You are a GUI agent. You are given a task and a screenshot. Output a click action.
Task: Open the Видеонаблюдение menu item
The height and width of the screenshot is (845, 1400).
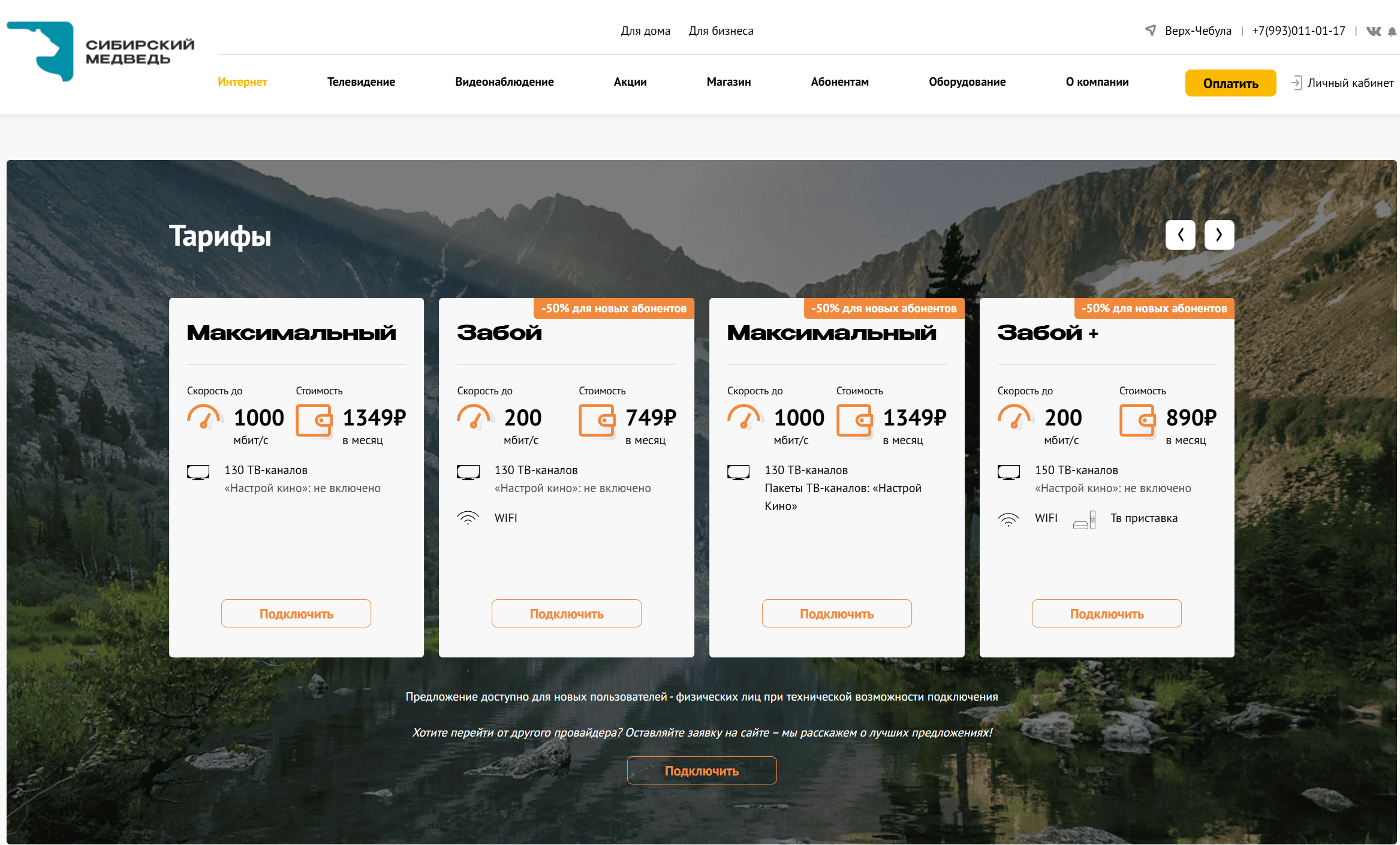pos(504,82)
